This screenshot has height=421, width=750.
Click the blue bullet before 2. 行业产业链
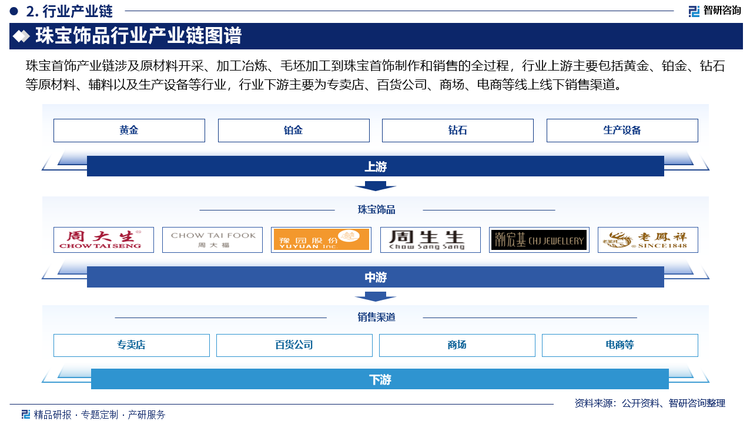(x=14, y=11)
